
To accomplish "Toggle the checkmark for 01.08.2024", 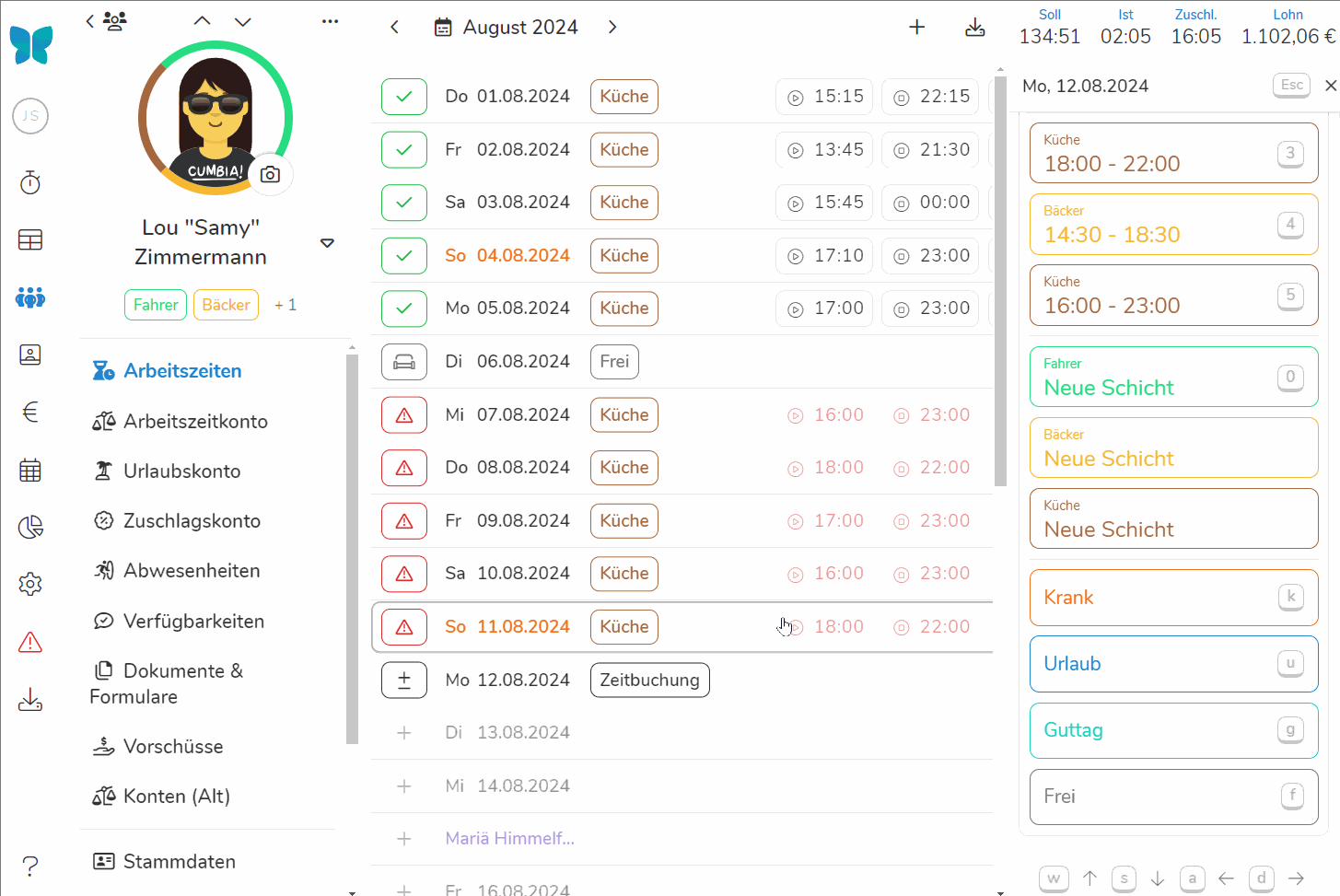I will click(403, 97).
